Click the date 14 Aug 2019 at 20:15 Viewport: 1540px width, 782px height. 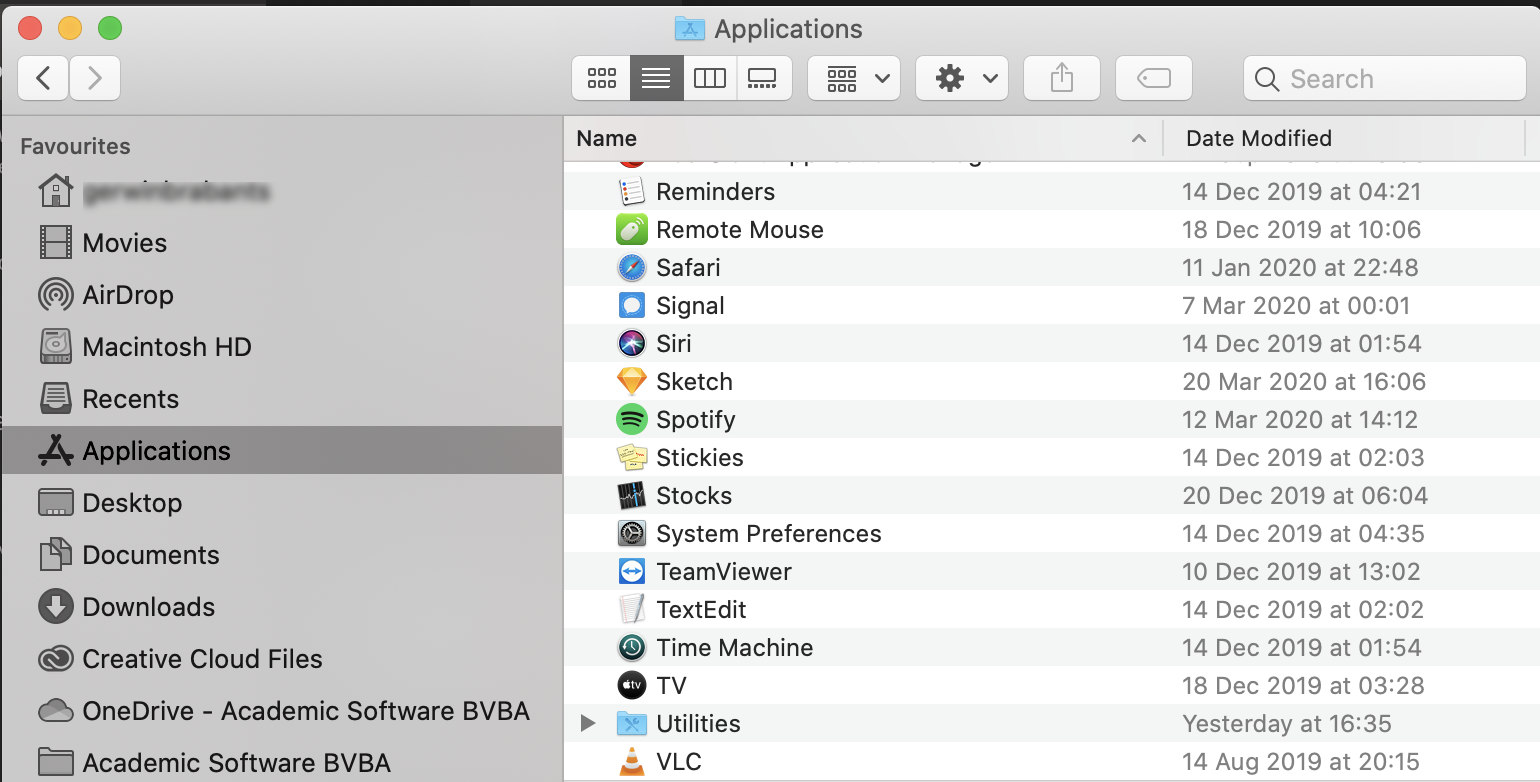[x=1301, y=761]
